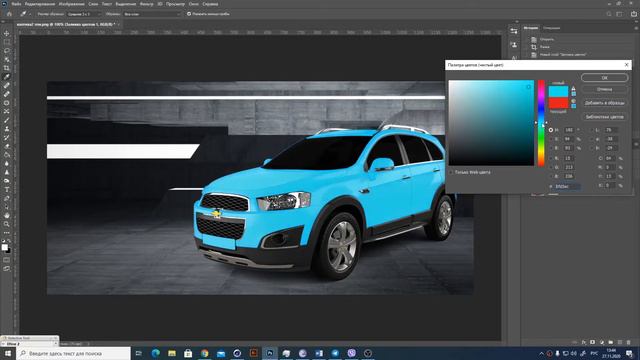Open the Файл menu
The height and width of the screenshot is (360, 640).
coord(16,4)
